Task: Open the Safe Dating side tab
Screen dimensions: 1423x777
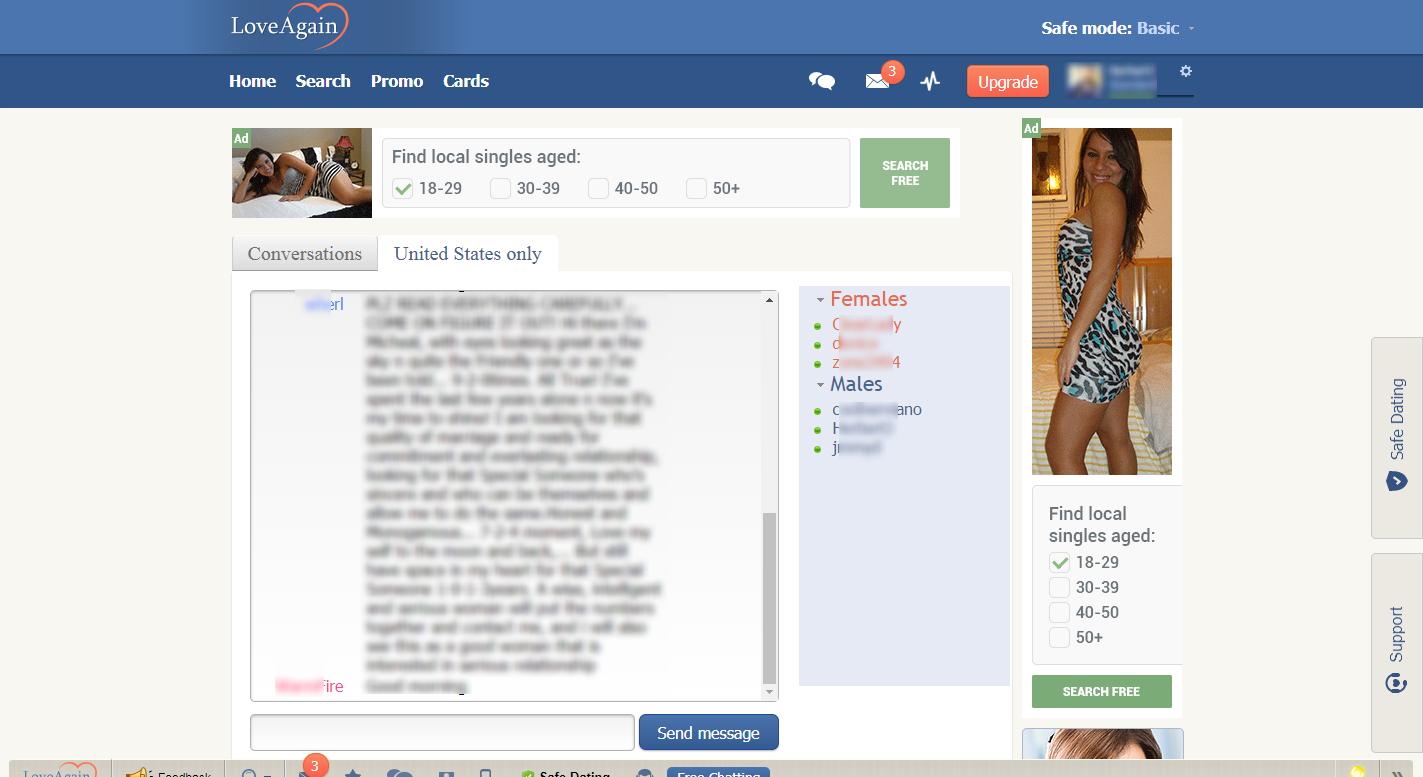Action: click(1397, 437)
